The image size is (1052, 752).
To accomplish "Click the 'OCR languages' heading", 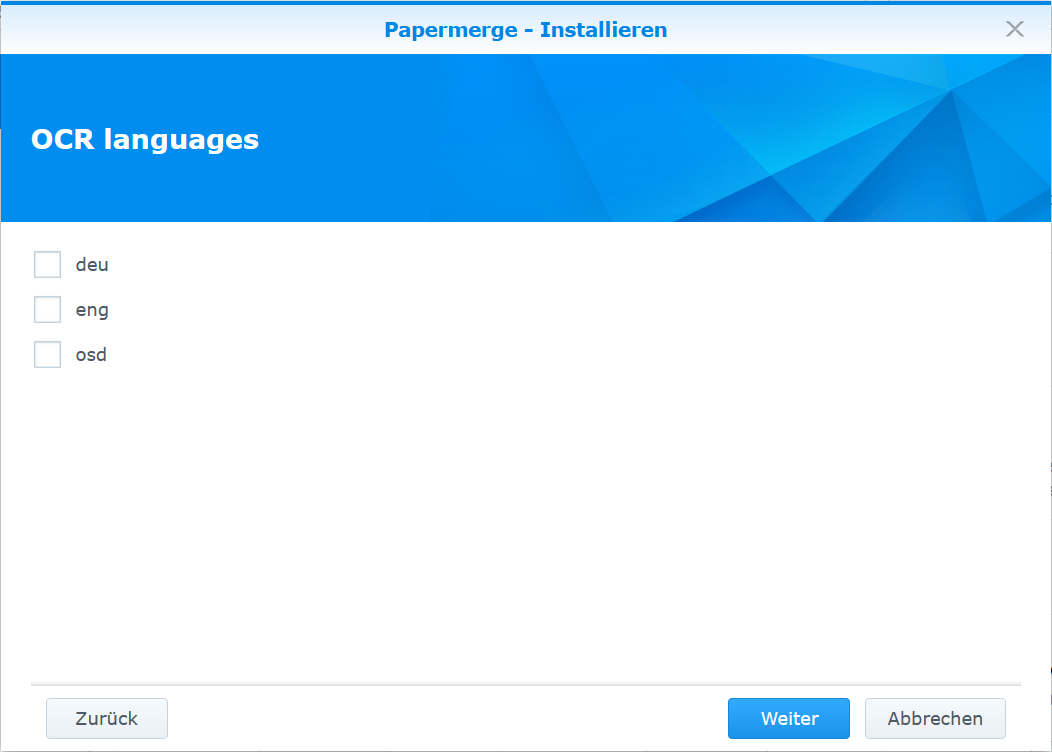I will 145,140.
